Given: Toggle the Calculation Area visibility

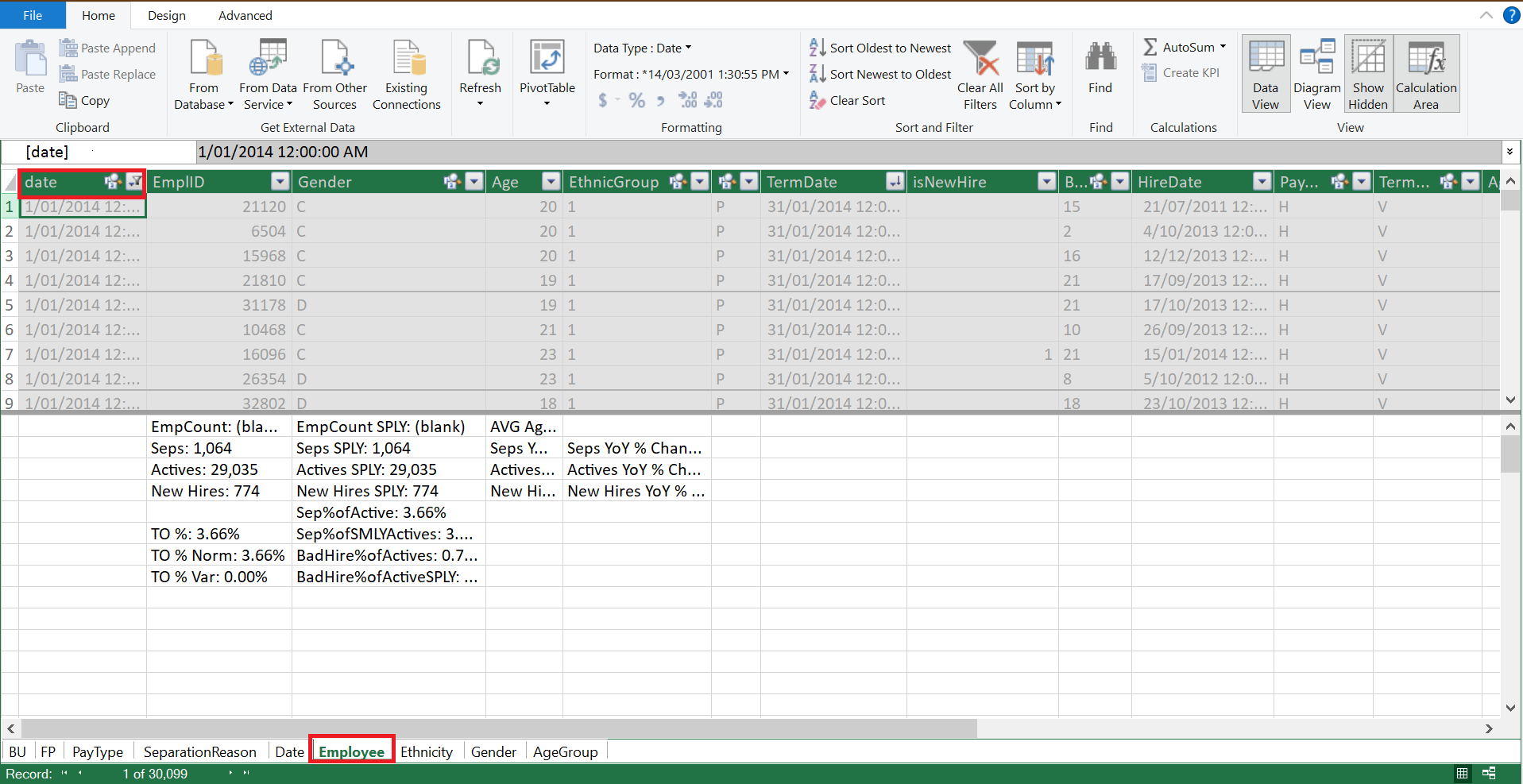Looking at the screenshot, I should pyautogui.click(x=1425, y=73).
